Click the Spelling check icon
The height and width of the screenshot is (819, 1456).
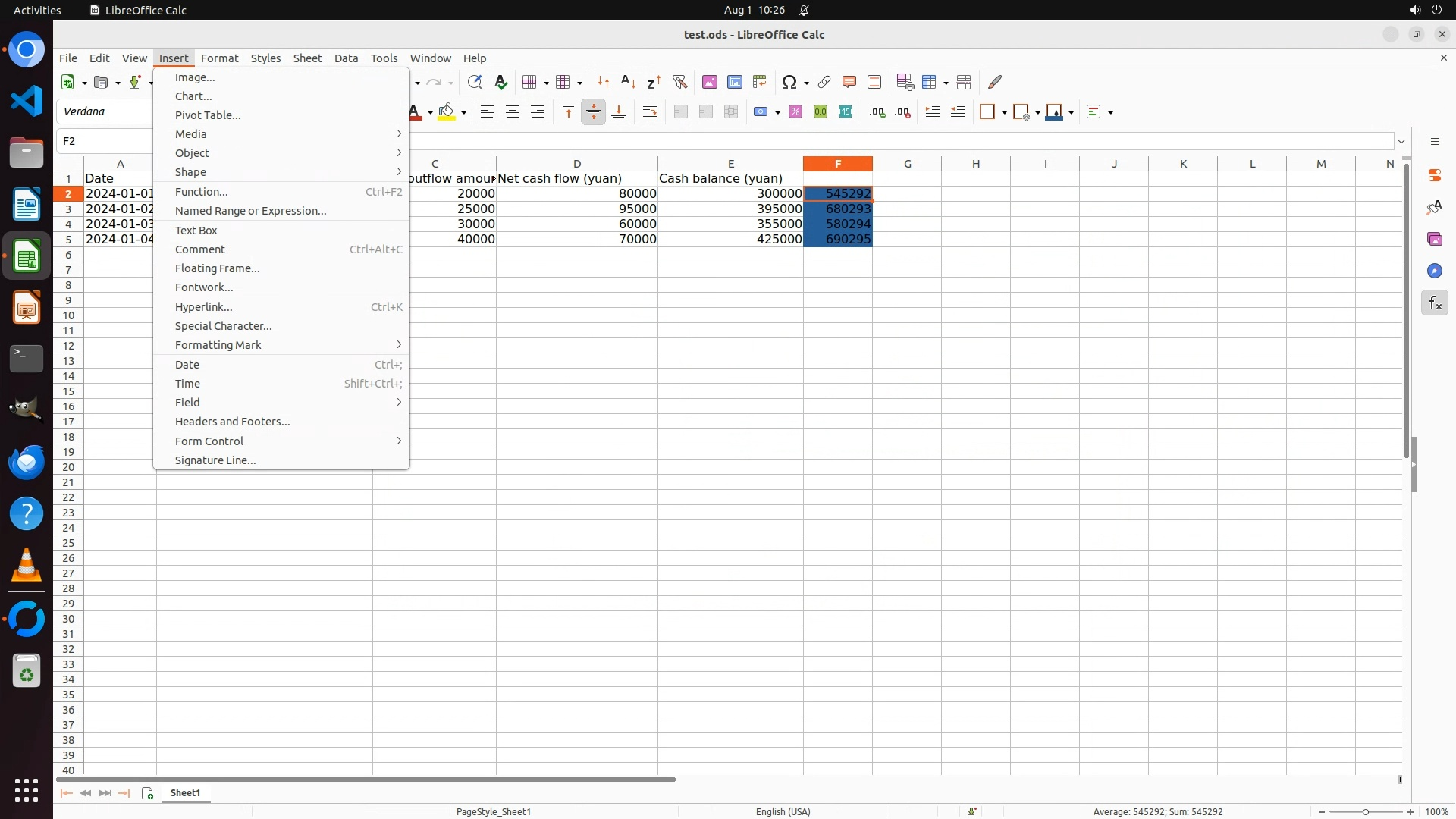pos(500,82)
